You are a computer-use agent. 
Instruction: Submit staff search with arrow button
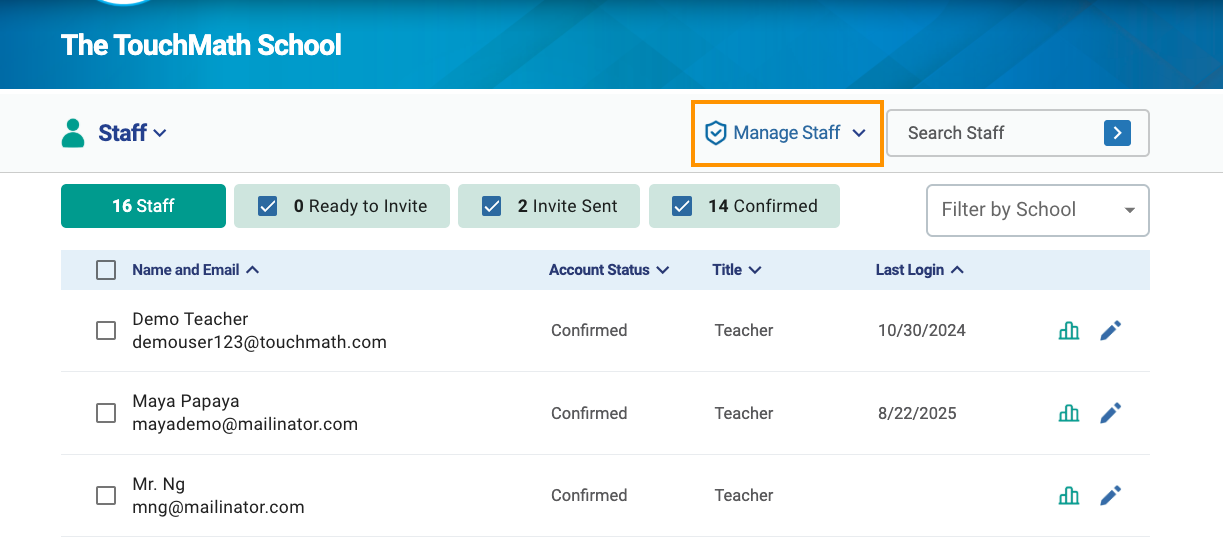1117,133
